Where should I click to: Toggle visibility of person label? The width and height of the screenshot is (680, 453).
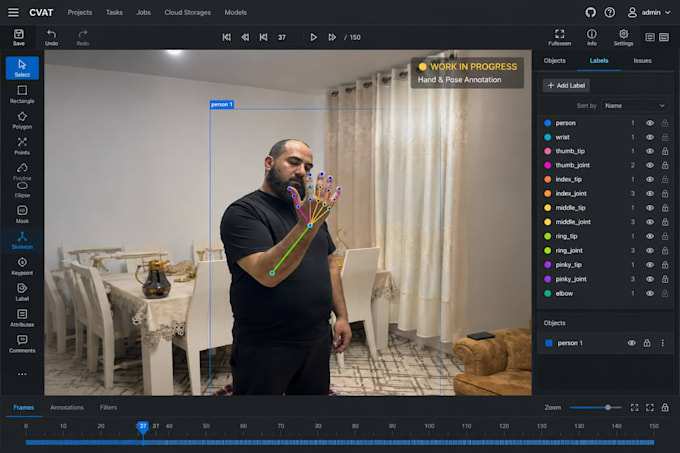point(650,123)
